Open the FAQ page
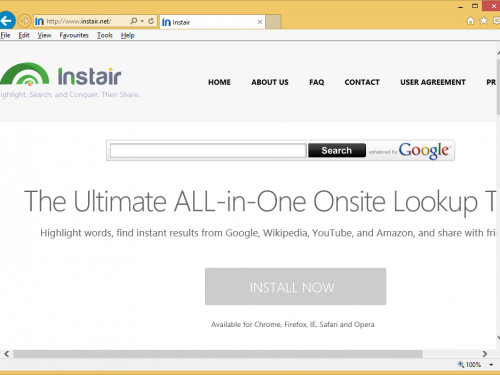Viewport: 500px width, 375px height. pos(317,82)
